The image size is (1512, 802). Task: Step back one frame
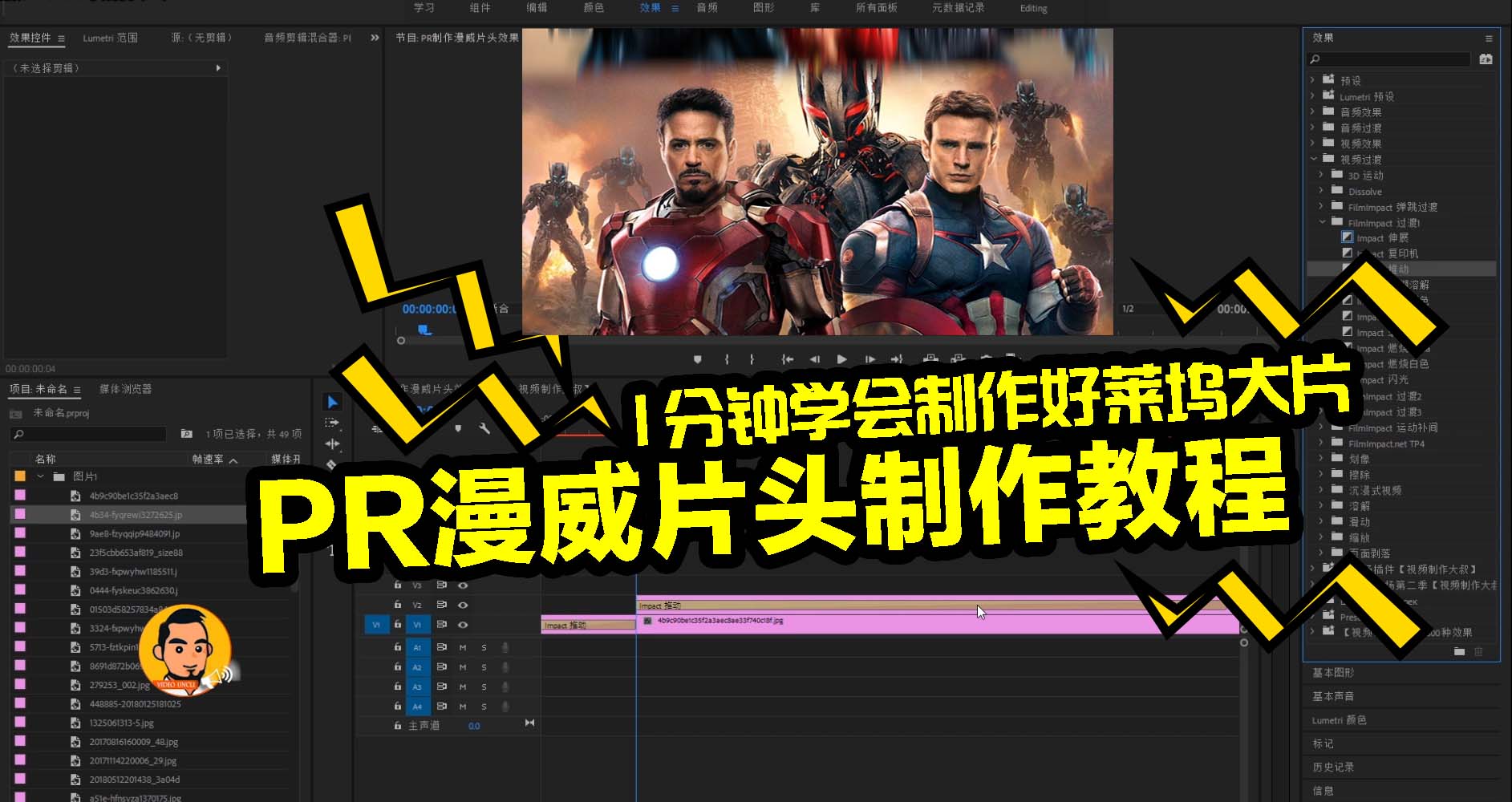814,359
